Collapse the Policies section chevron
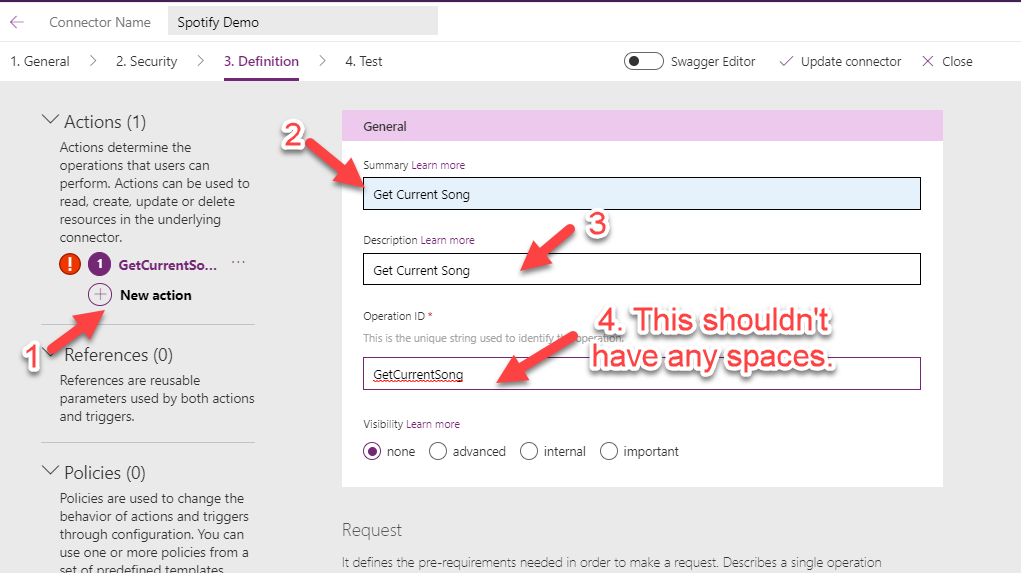Viewport: 1021px width, 573px height. pos(50,471)
